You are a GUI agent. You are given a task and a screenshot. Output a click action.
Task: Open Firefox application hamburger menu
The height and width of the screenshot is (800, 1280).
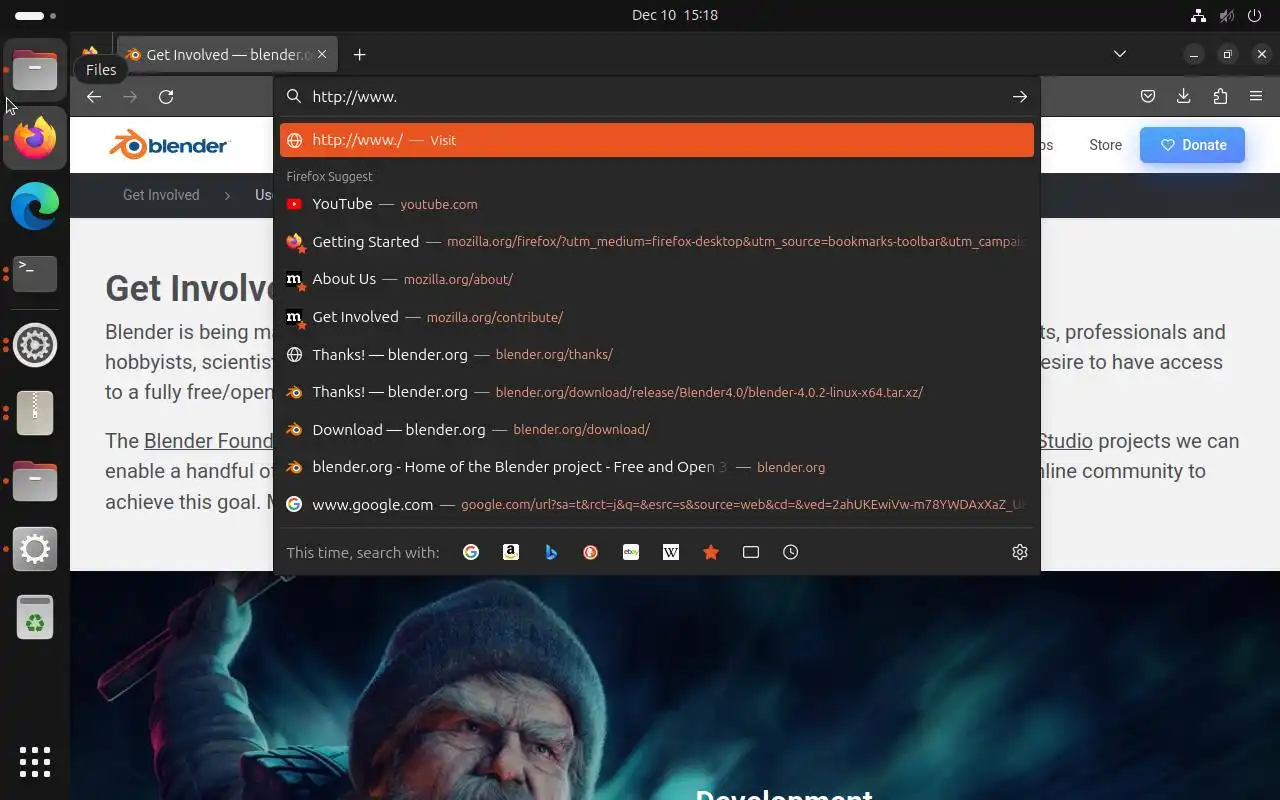pos(1256,97)
